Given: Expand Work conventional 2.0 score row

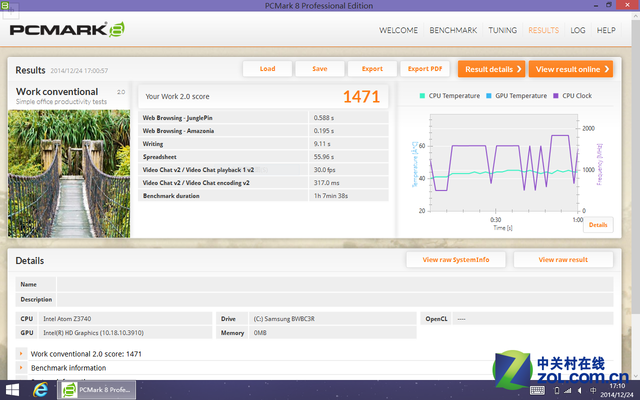Looking at the screenshot, I should pyautogui.click(x=21, y=354).
